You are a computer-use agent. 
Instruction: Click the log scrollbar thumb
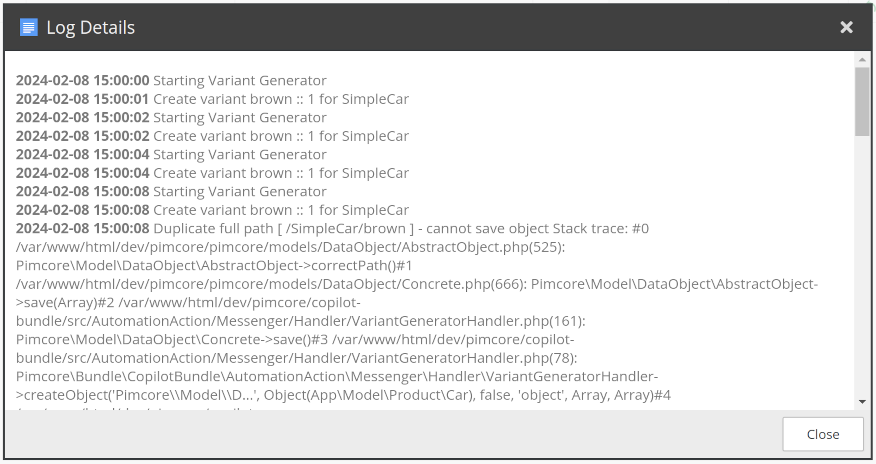[862, 101]
